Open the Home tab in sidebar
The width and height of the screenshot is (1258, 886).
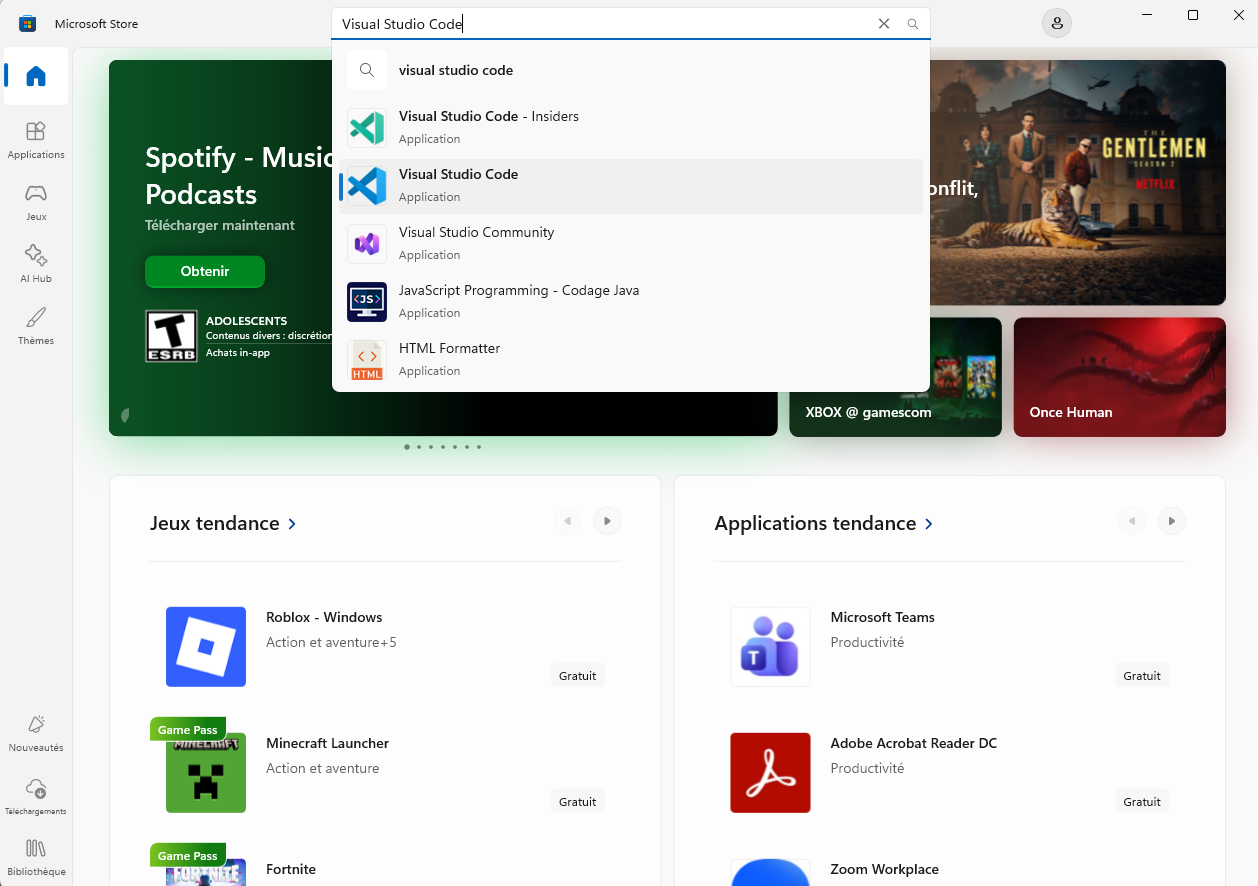click(x=36, y=76)
